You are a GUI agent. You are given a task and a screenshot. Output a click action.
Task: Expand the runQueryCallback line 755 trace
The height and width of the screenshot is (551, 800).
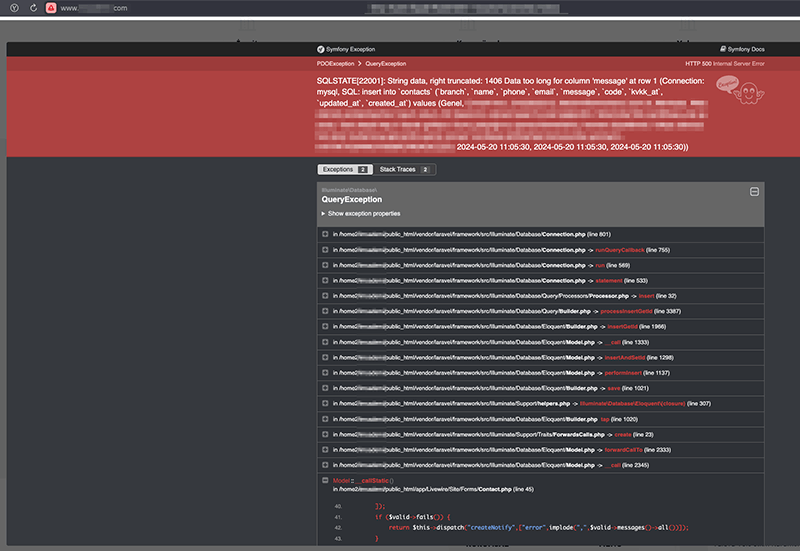click(x=325, y=250)
